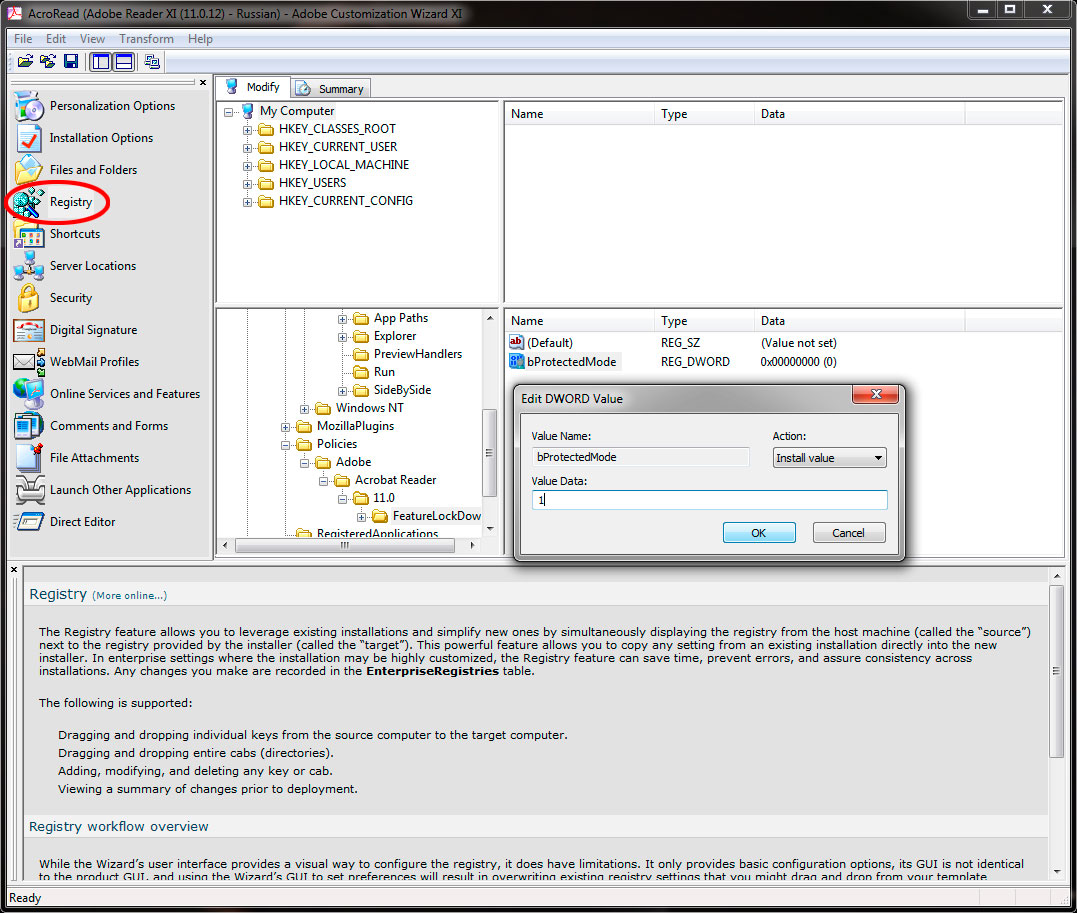This screenshot has width=1077, height=913.
Task: Click the help pane vertical scrollbar thumb
Action: 1056,670
